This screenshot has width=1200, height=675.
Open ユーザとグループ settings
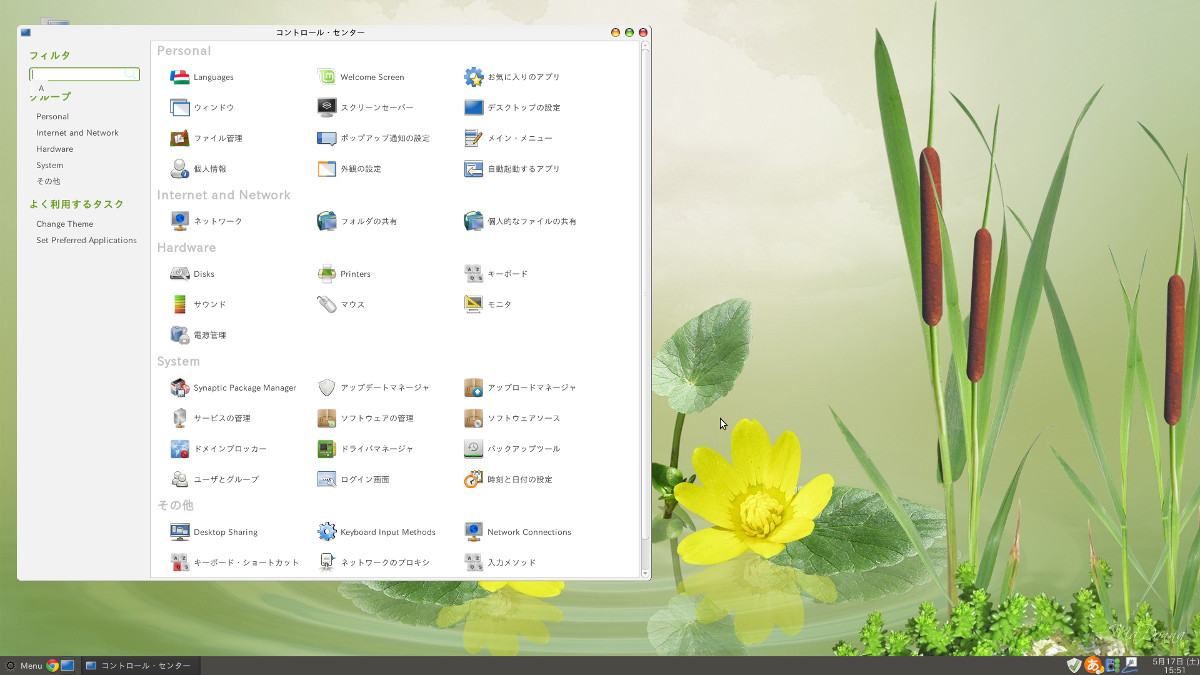[x=214, y=480]
